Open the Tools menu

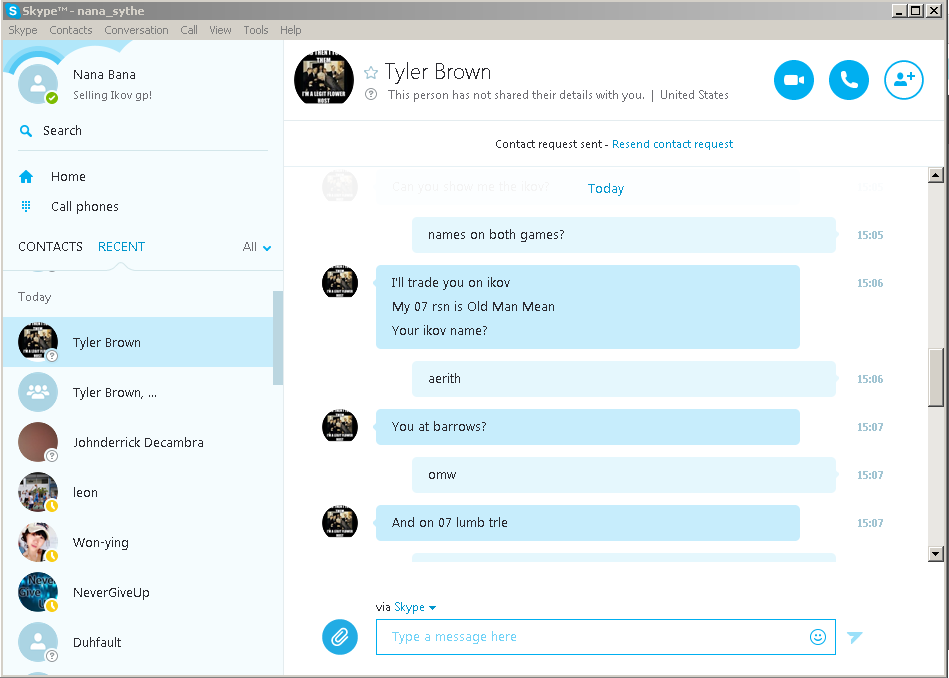(x=256, y=30)
